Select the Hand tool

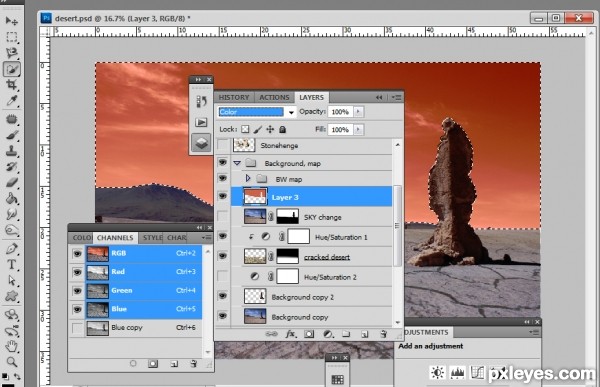11,346
